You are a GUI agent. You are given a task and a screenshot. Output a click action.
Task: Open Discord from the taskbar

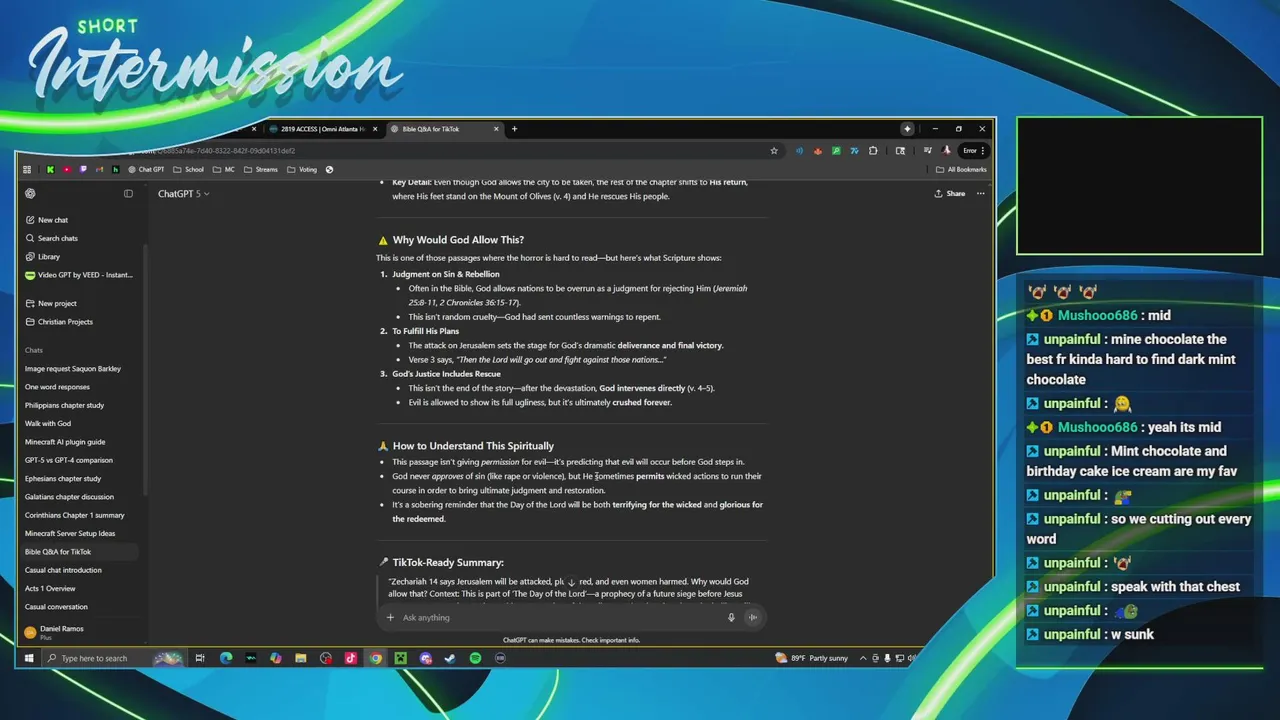426,658
